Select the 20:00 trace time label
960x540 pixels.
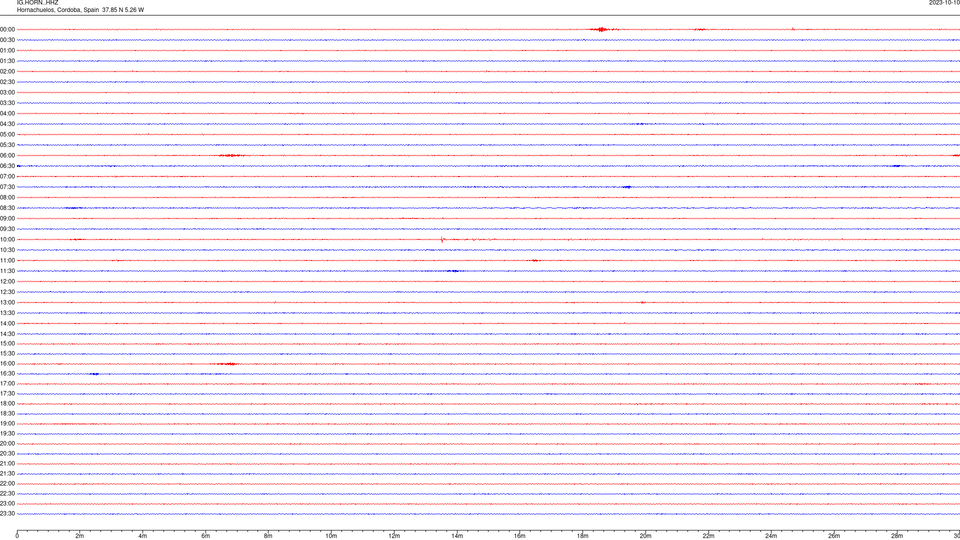[7, 444]
